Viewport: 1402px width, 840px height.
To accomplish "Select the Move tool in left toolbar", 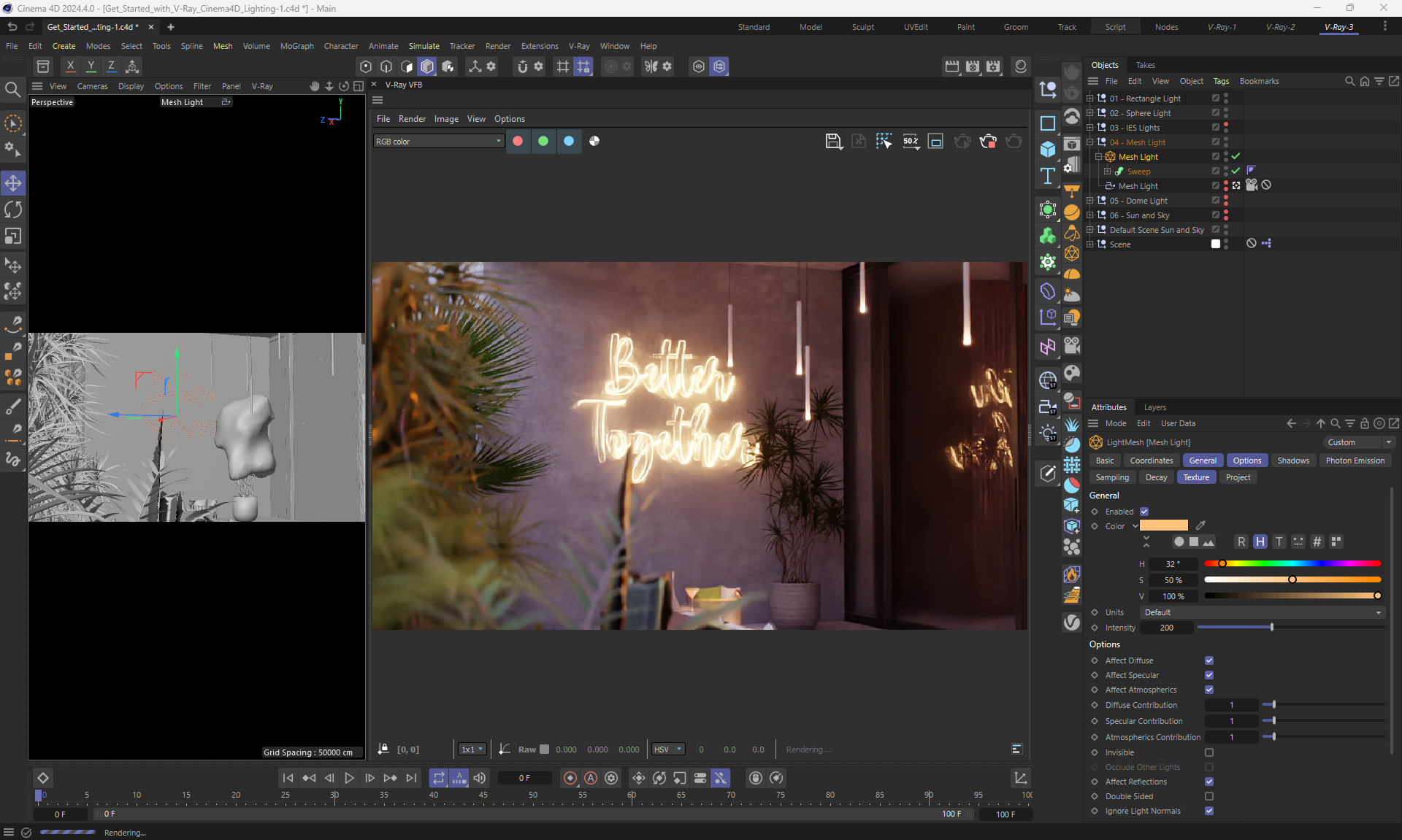I will coord(13,182).
